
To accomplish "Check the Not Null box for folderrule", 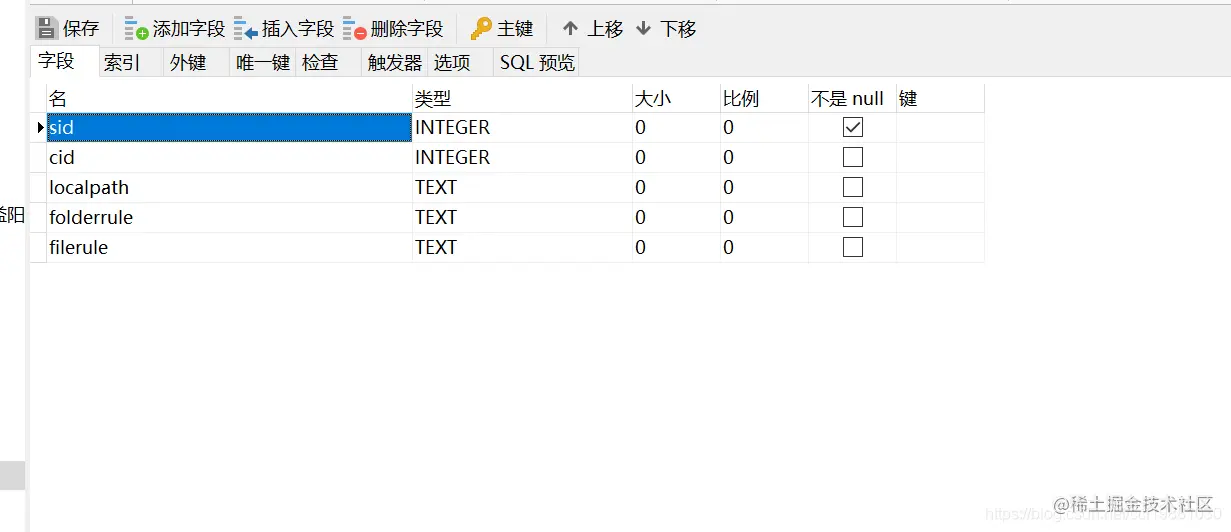I will click(853, 217).
